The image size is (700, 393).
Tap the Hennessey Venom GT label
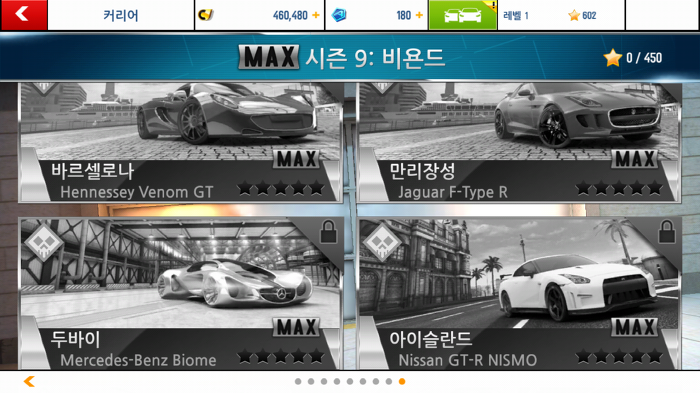pos(137,192)
